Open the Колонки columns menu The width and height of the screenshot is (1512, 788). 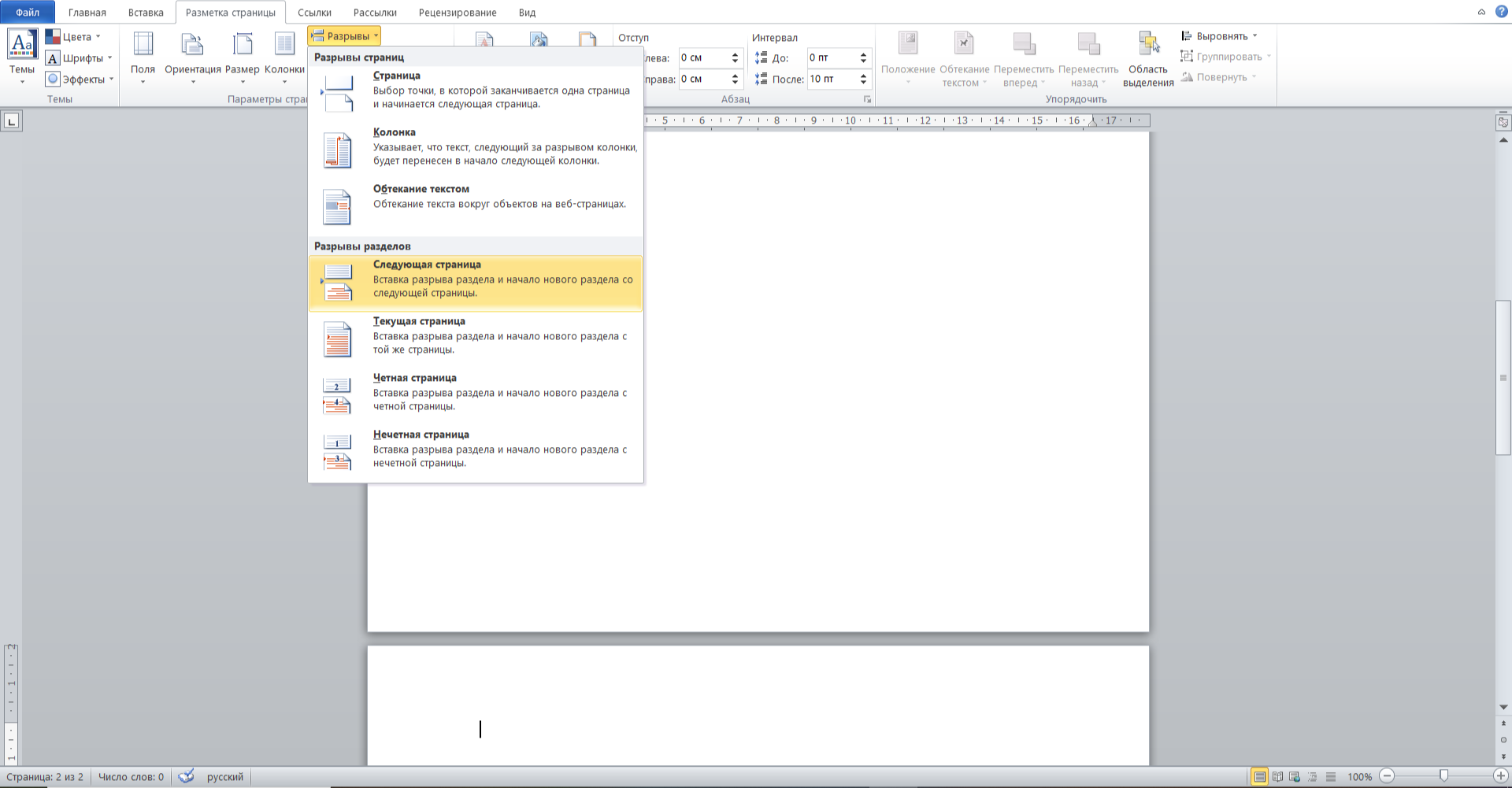click(284, 55)
